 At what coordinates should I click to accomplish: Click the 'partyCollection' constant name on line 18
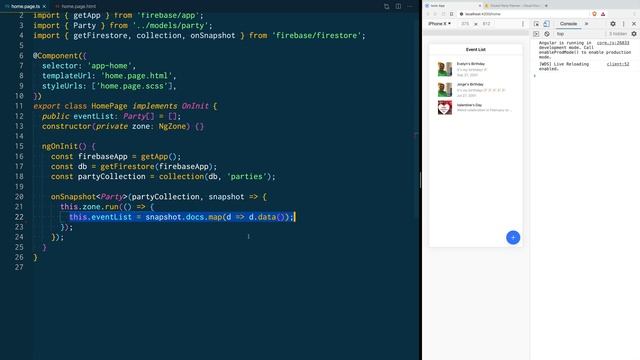coord(111,177)
